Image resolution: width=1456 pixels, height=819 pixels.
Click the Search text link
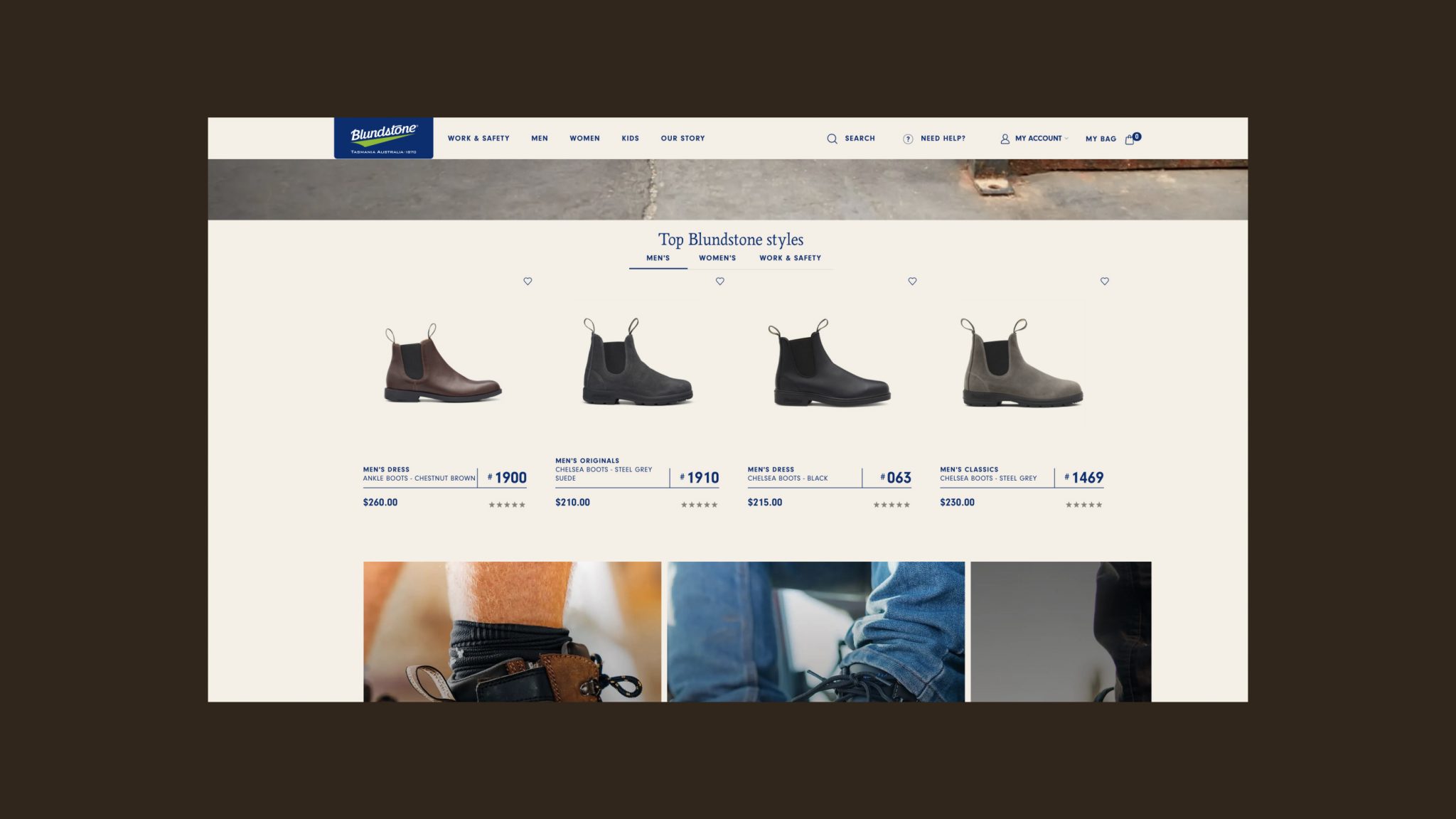[x=860, y=139]
